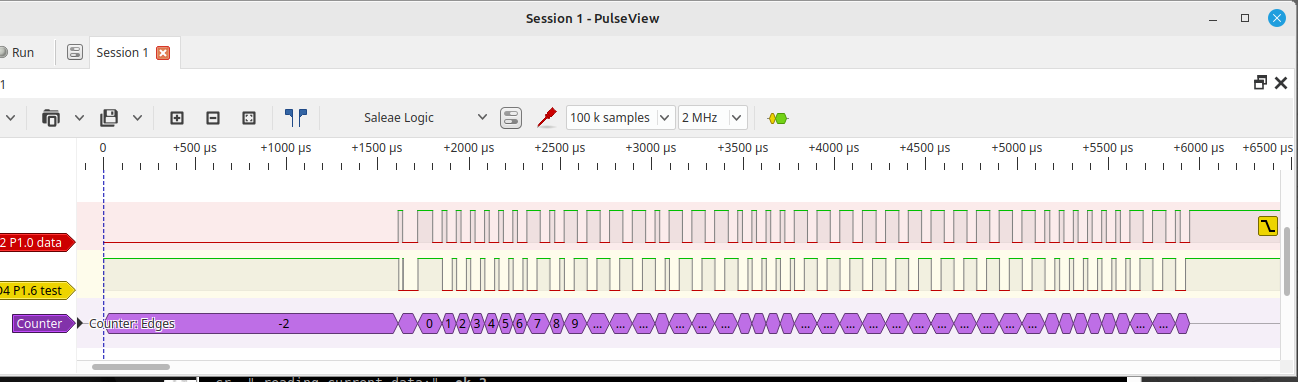This screenshot has width=1298, height=382.
Task: Click the +500 µs ruler mark
Action: point(194,147)
